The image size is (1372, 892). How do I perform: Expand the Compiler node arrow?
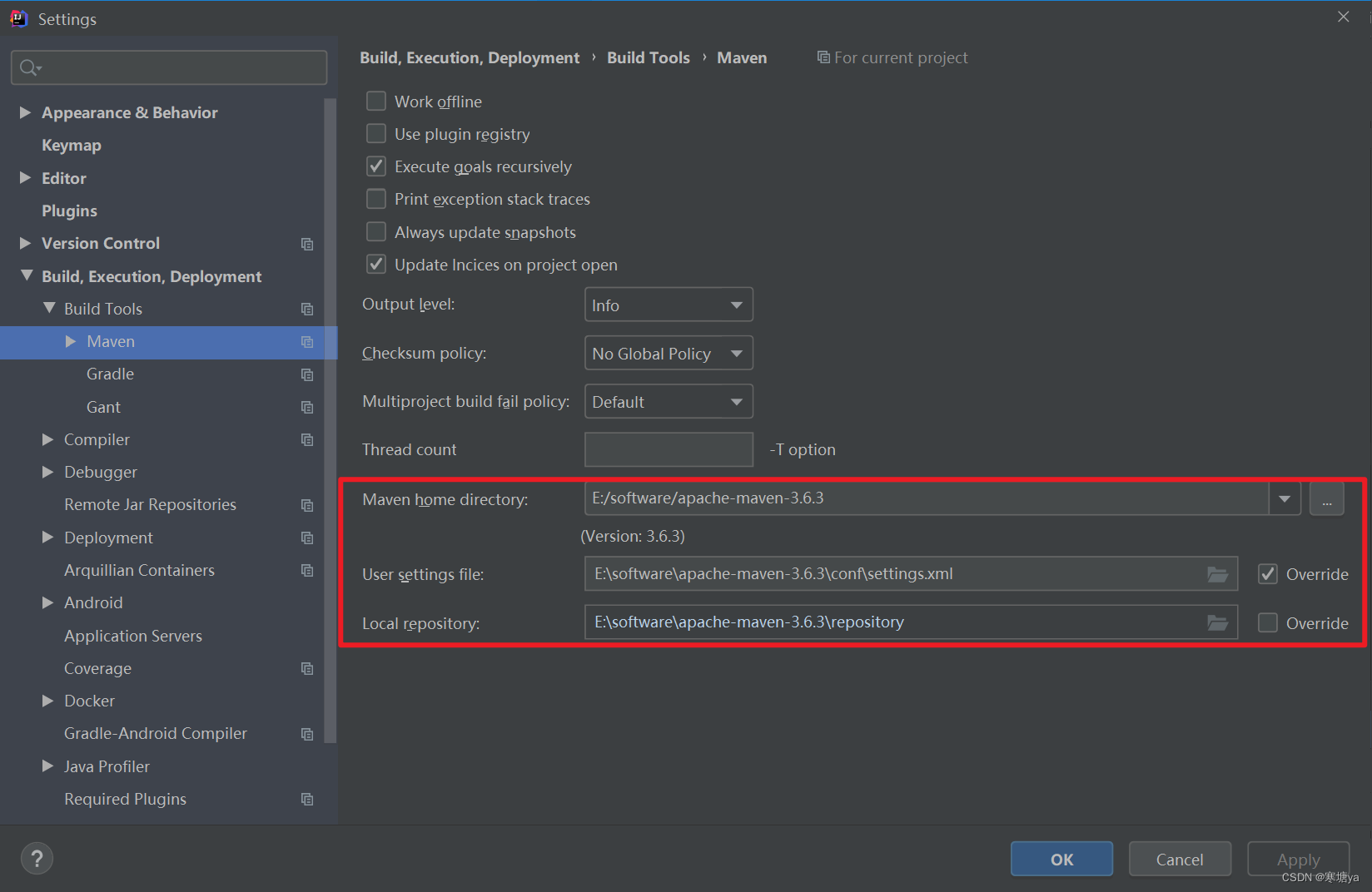click(47, 439)
